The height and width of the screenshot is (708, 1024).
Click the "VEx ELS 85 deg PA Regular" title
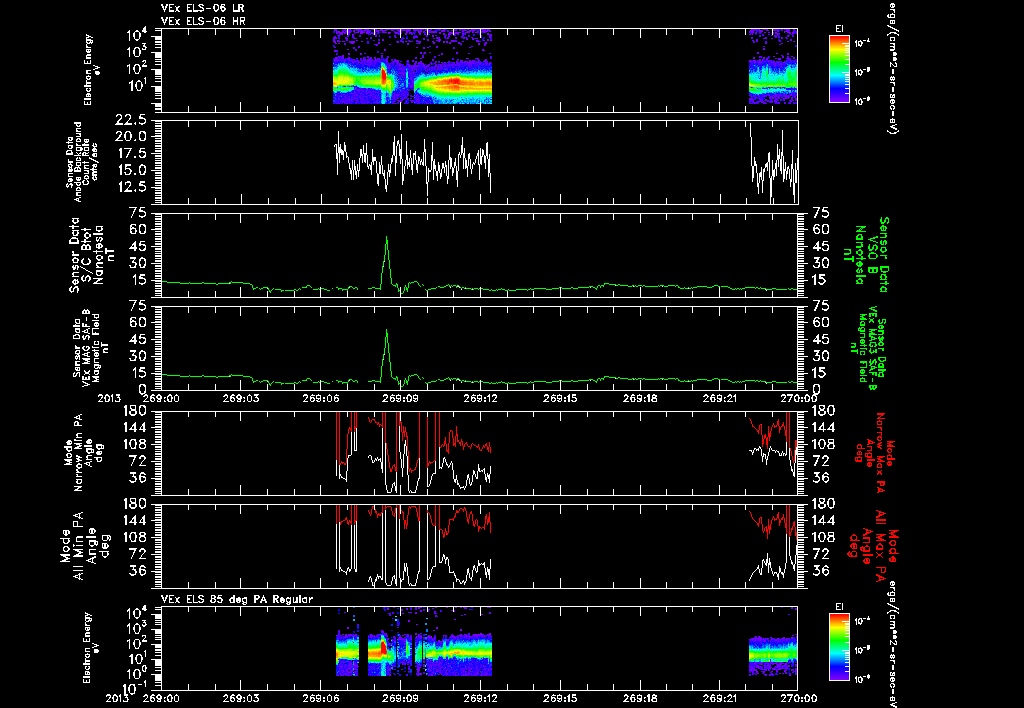pos(236,599)
